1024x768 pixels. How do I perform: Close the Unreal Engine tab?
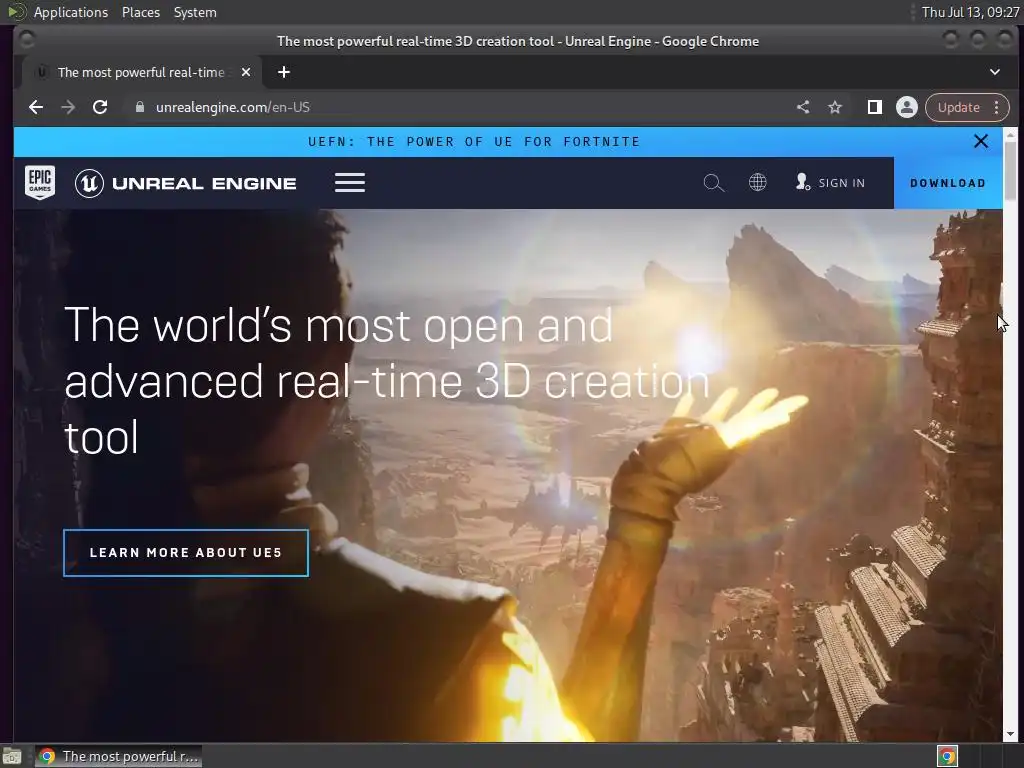coord(246,72)
